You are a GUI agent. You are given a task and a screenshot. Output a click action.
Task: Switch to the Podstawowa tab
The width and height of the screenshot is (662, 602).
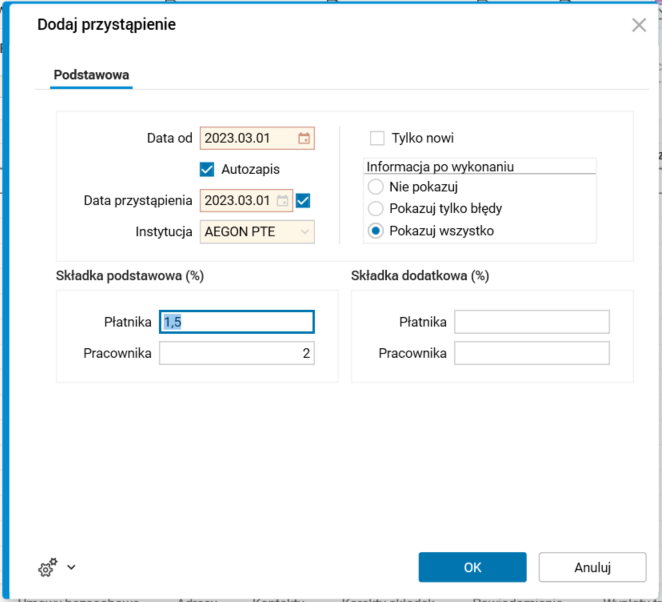(x=91, y=75)
